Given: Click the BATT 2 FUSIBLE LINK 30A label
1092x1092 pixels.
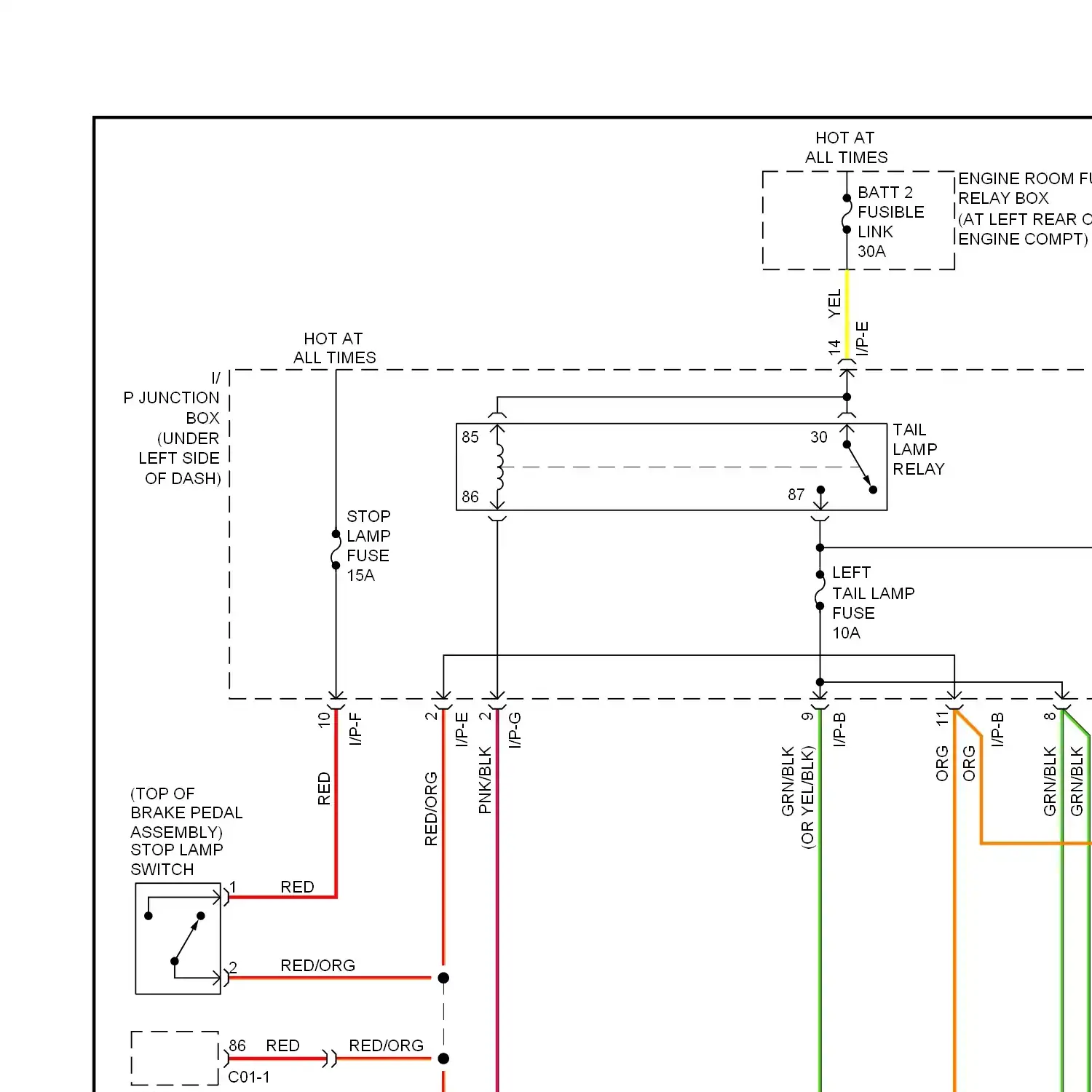Looking at the screenshot, I should point(890,222).
